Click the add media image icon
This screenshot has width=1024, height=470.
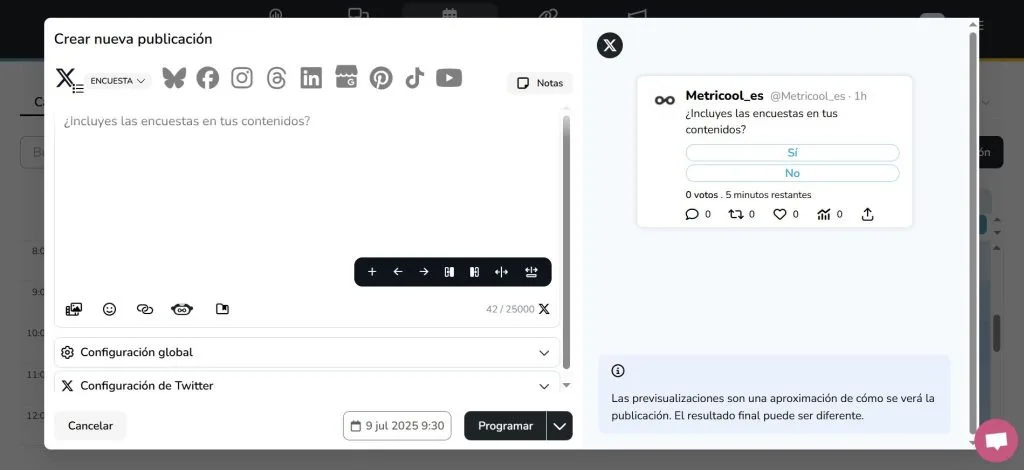(x=74, y=309)
